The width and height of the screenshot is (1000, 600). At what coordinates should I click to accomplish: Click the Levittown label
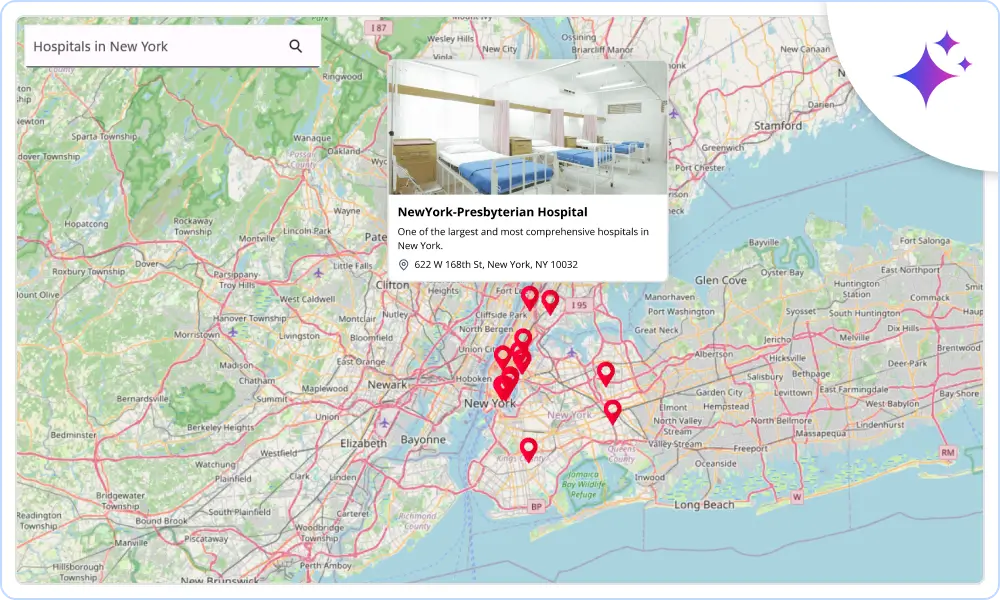[793, 392]
